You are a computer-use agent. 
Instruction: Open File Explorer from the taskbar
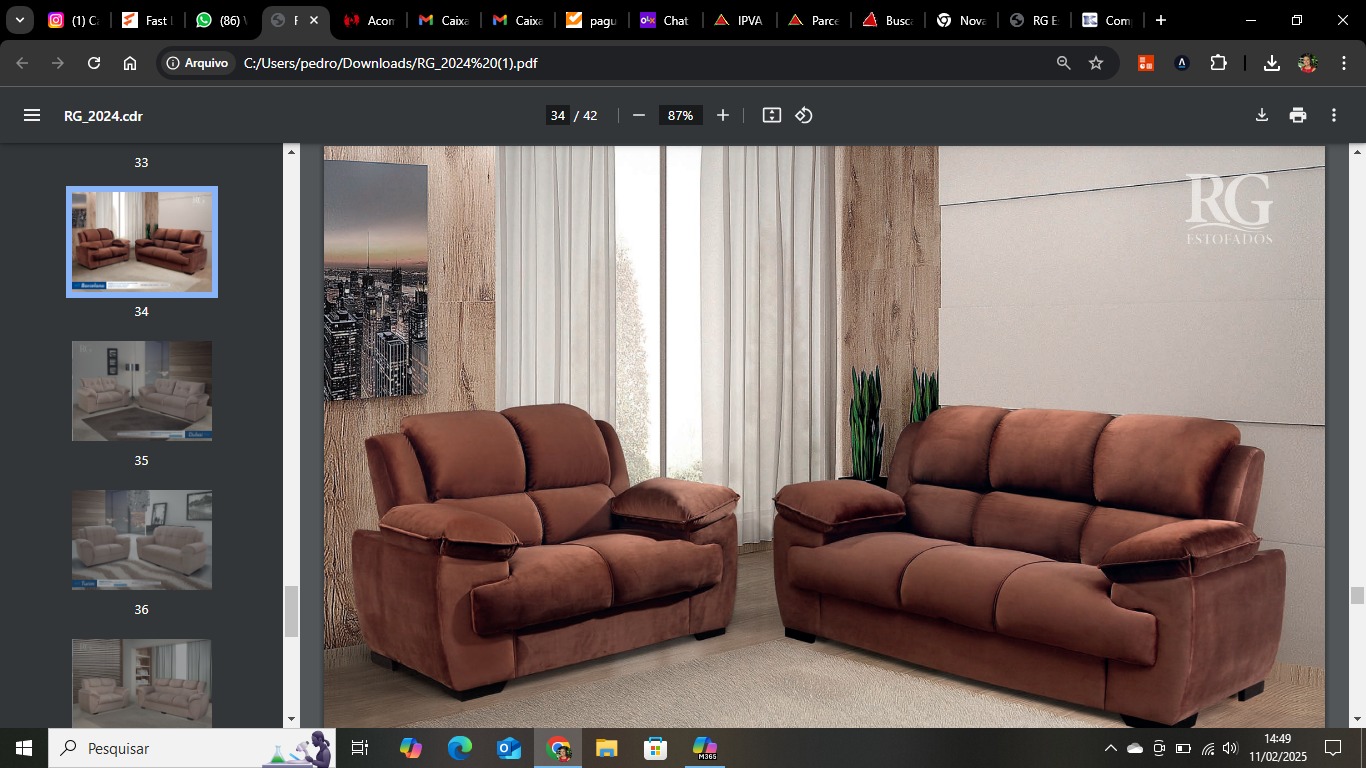[x=606, y=748]
